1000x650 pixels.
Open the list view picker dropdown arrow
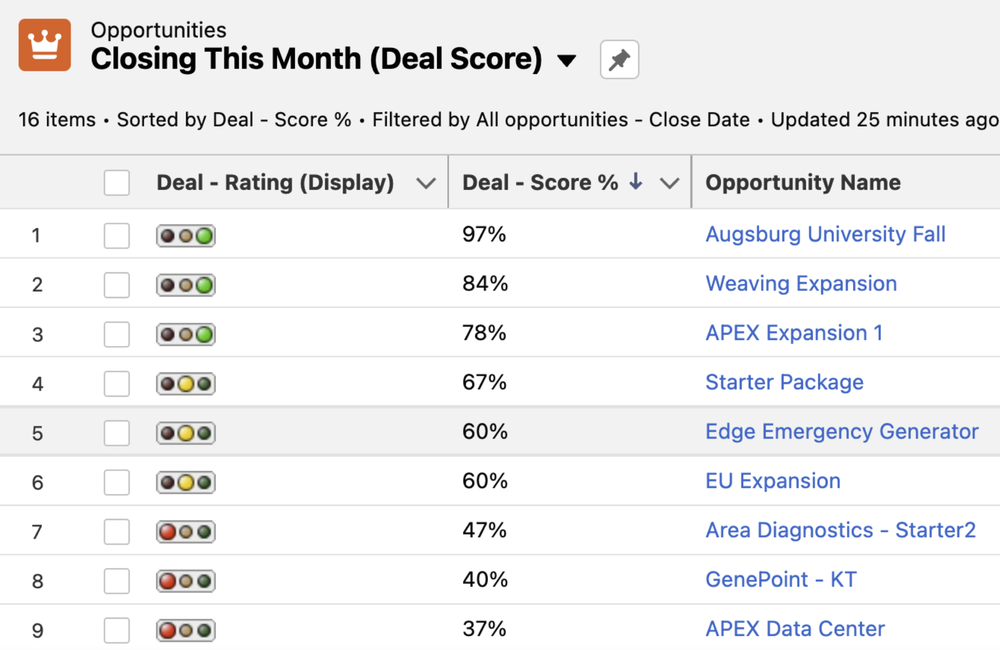[x=566, y=61]
